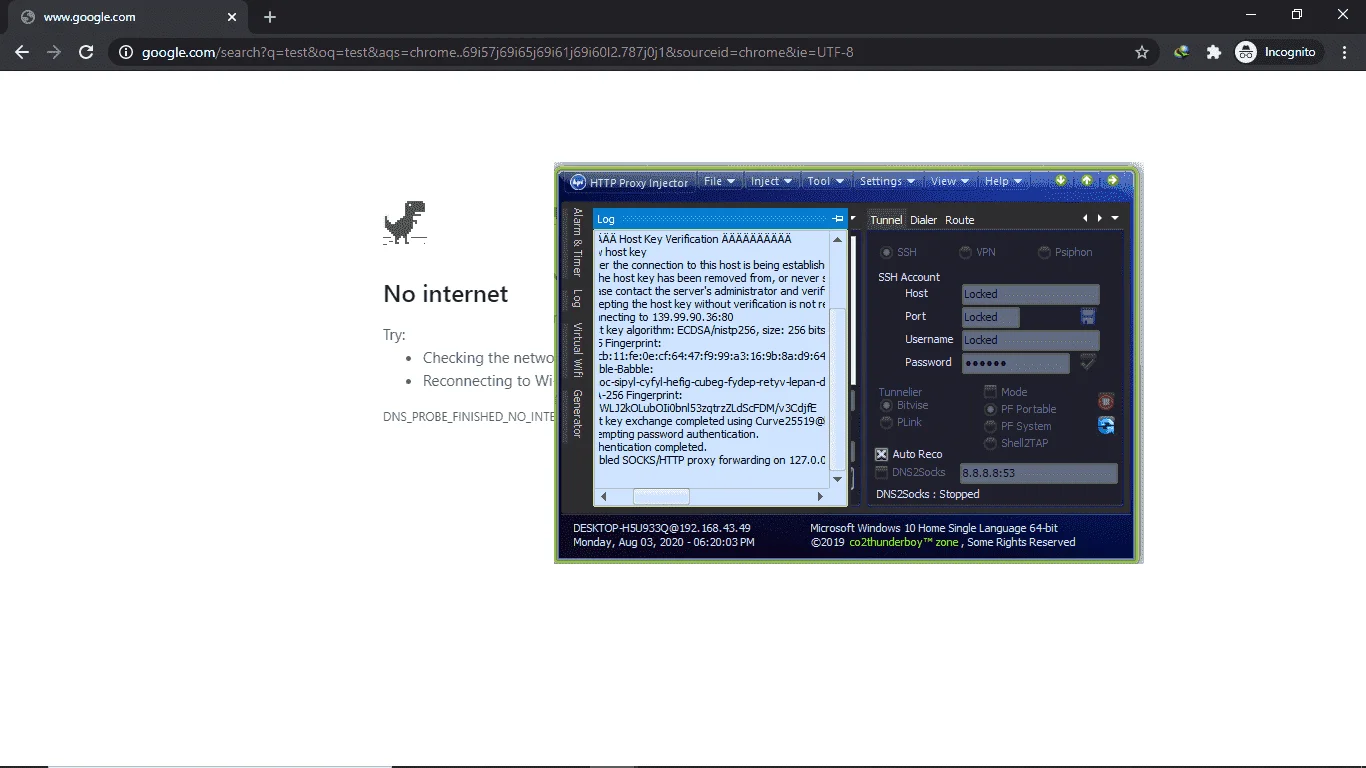Image resolution: width=1366 pixels, height=768 pixels.
Task: Open the Chrome Extensions puzzle icon
Action: (x=1213, y=52)
